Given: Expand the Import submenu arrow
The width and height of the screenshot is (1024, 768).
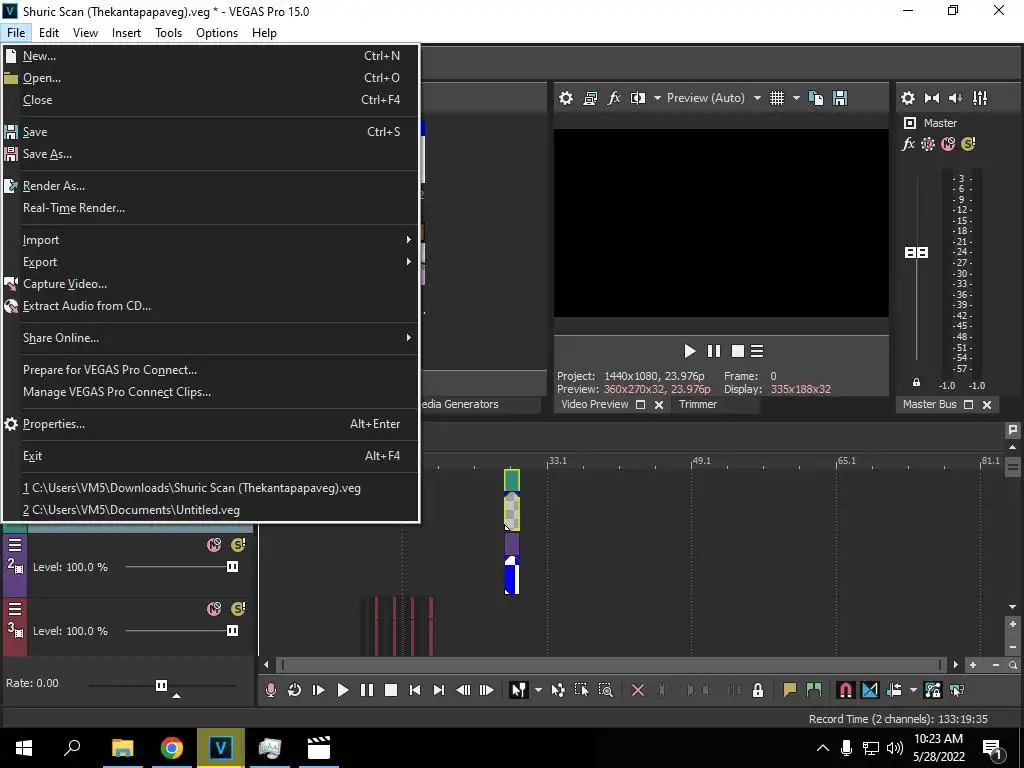Looking at the screenshot, I should click(409, 240).
